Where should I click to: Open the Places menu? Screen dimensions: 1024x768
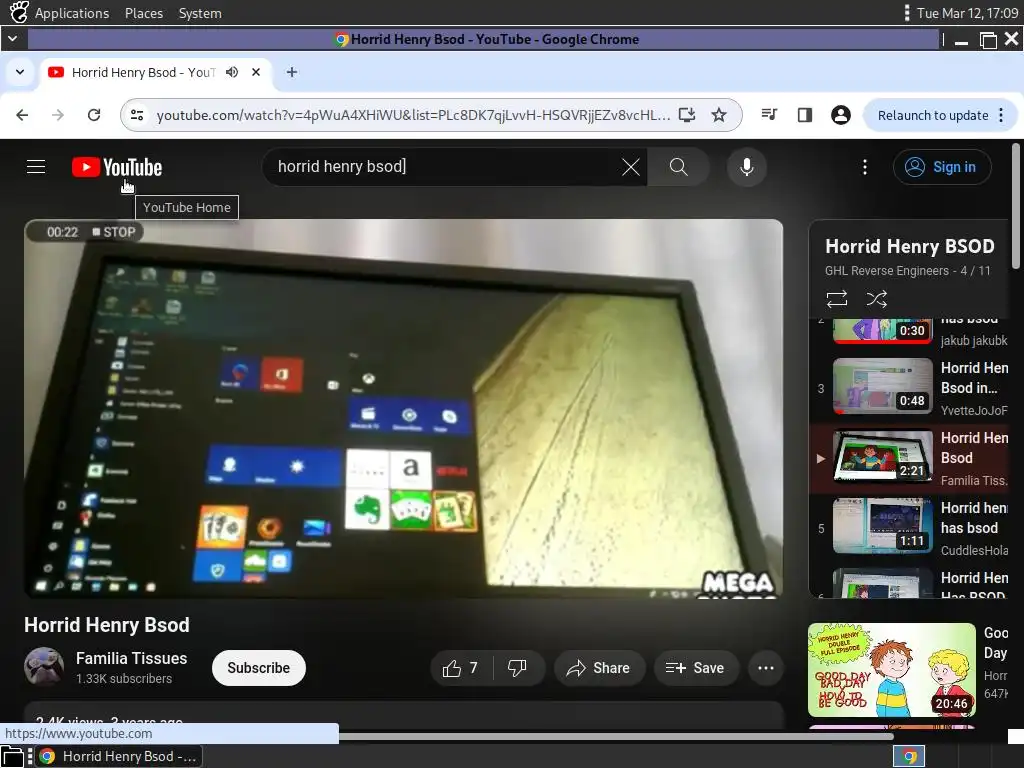(x=144, y=13)
